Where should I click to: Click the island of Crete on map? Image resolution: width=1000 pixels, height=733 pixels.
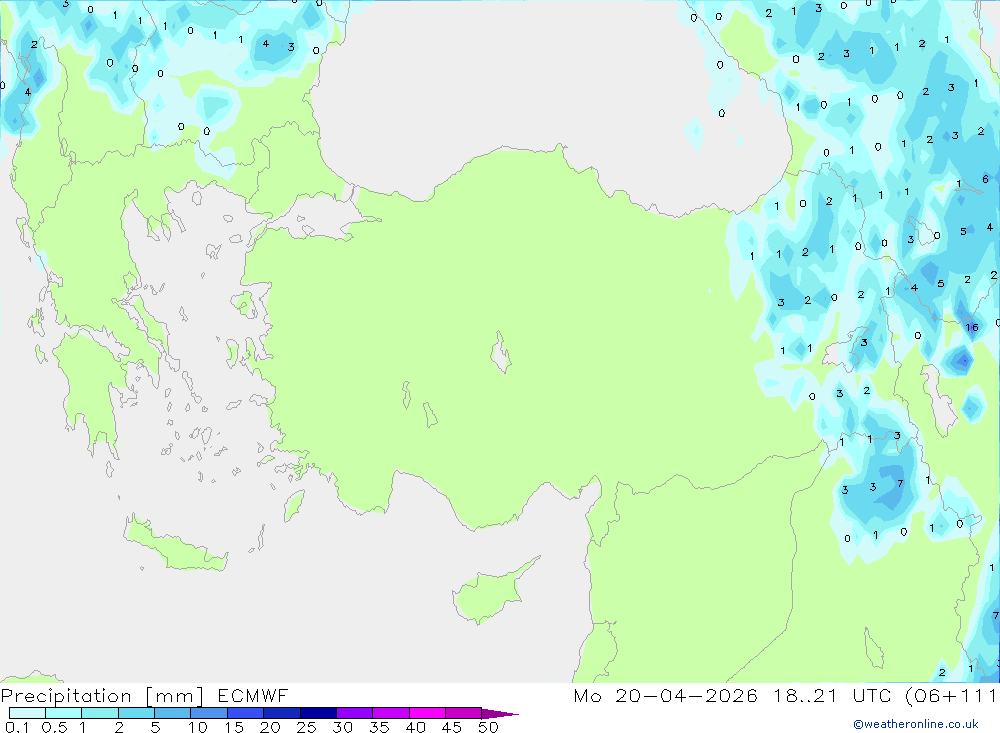click(x=175, y=544)
